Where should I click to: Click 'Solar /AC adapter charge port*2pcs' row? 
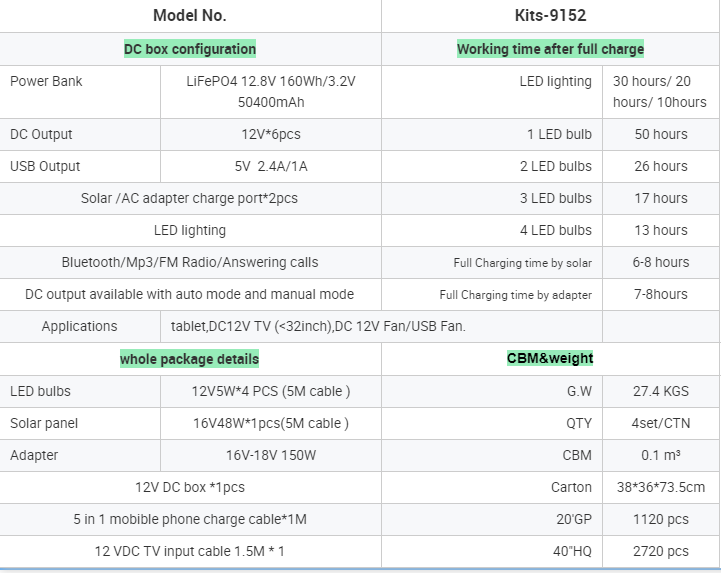189,198
